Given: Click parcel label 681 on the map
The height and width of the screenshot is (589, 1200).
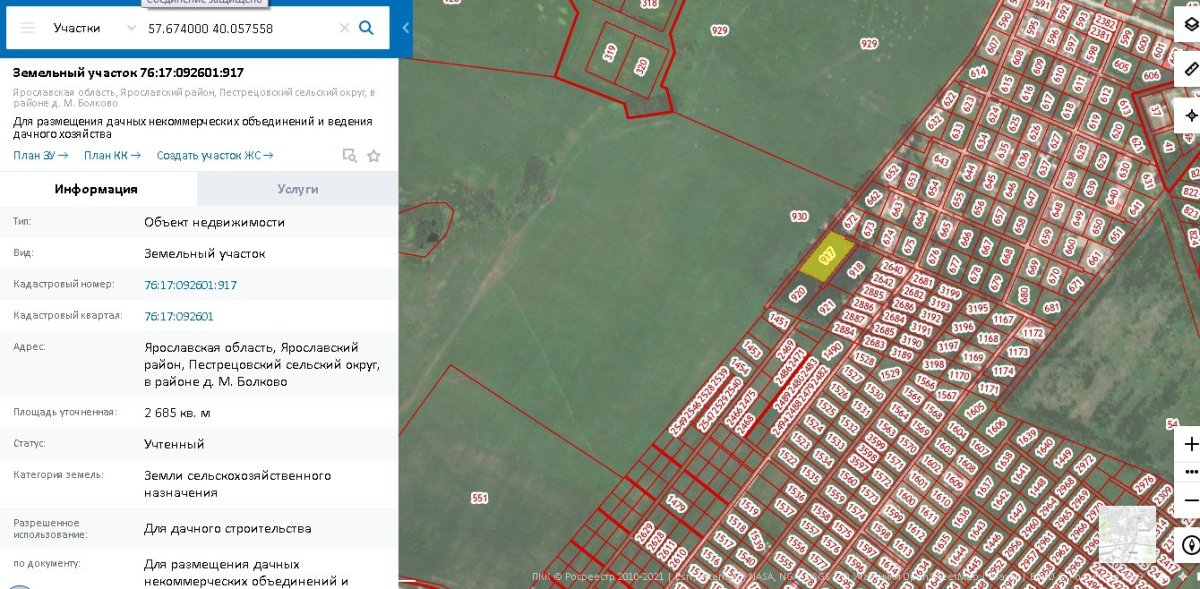Looking at the screenshot, I should (1051, 307).
